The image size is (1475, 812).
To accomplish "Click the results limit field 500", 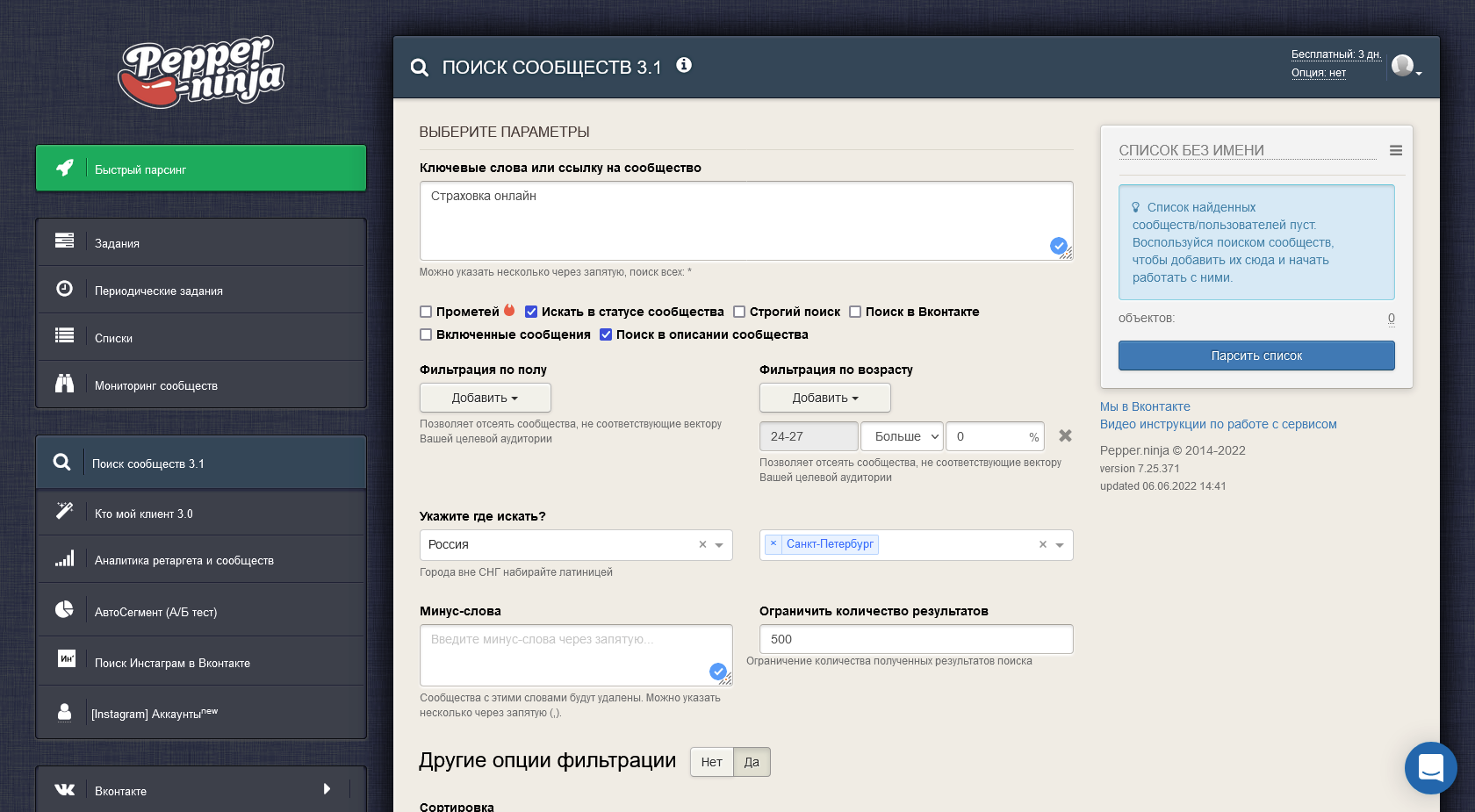I will 916,639.
